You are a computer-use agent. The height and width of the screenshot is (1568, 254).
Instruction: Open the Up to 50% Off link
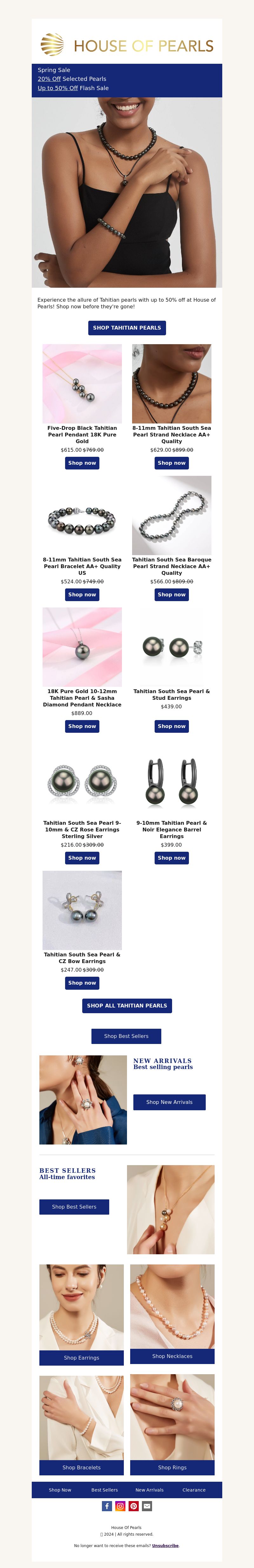(58, 88)
